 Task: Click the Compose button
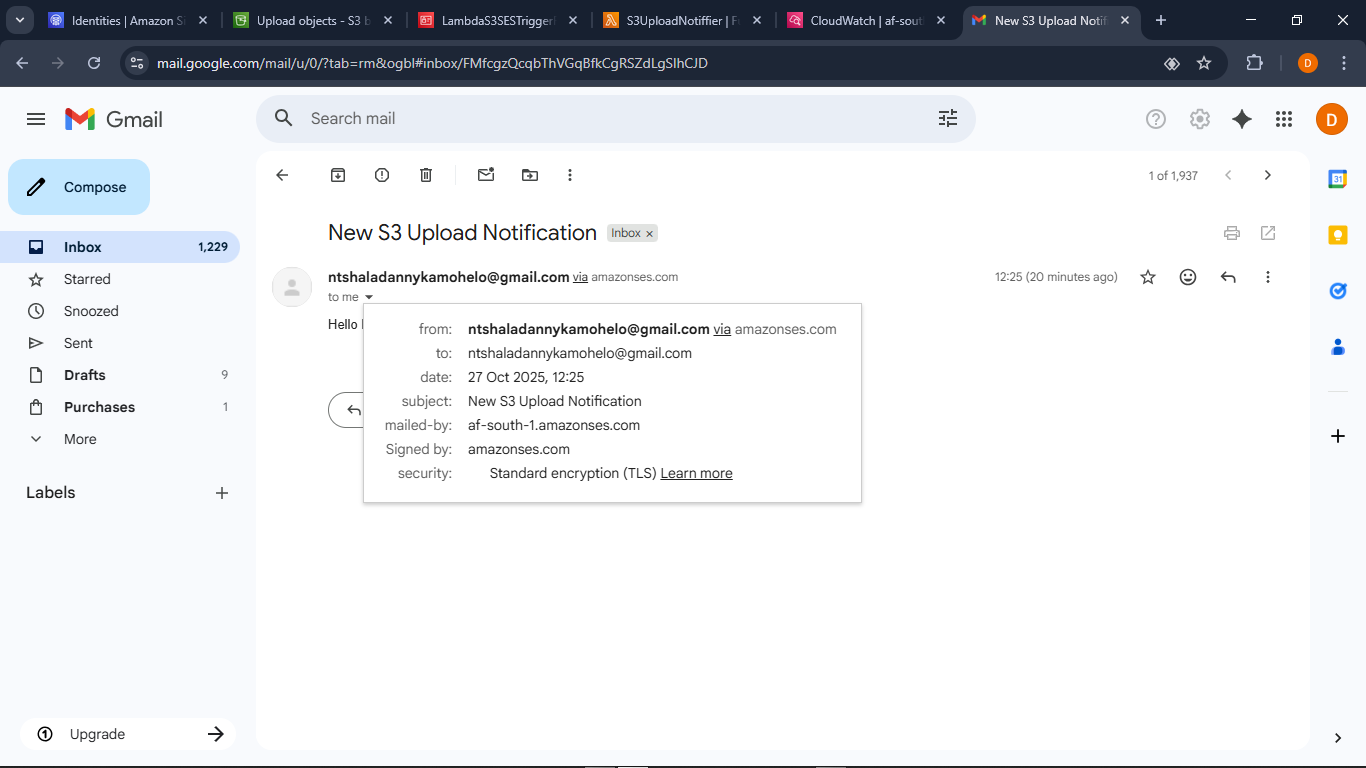78,186
